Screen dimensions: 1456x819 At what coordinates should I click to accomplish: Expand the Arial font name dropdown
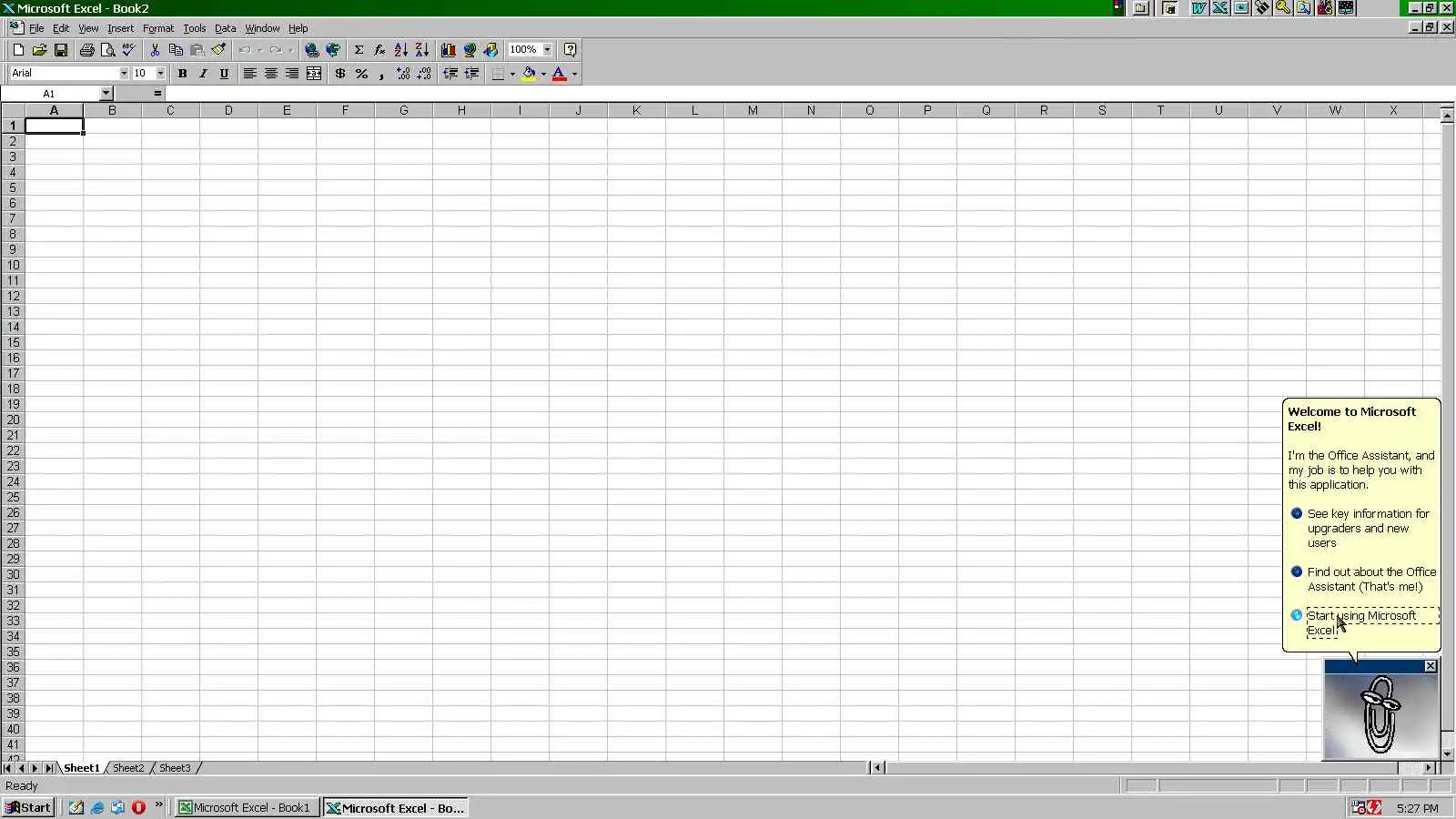[x=124, y=74]
